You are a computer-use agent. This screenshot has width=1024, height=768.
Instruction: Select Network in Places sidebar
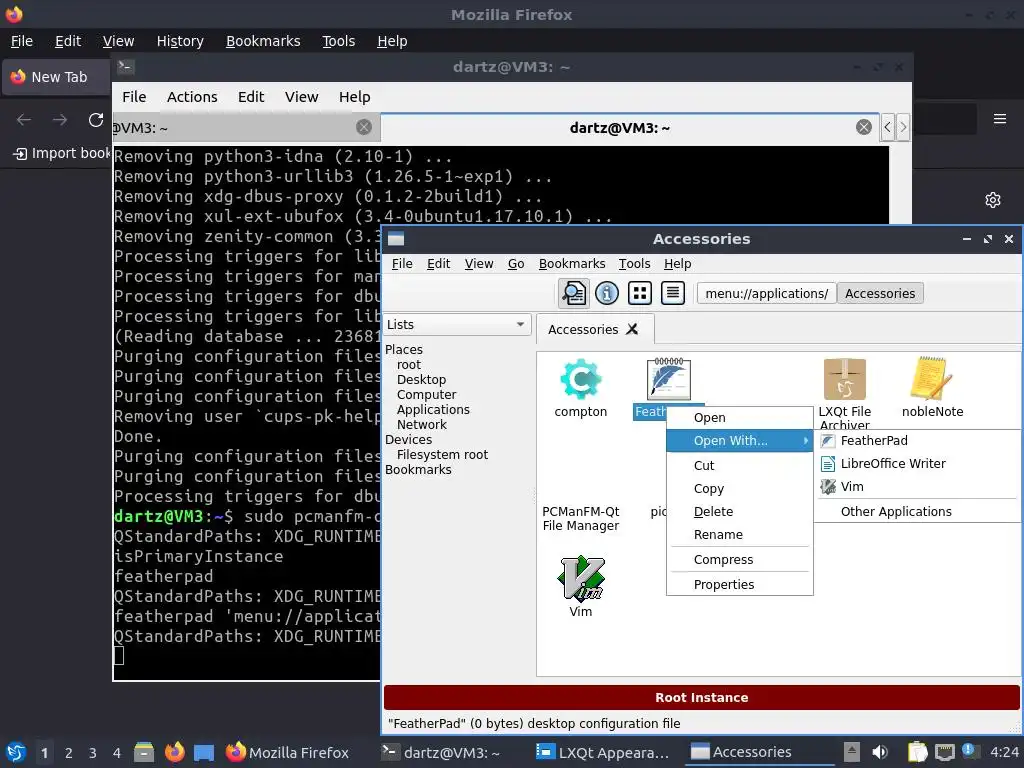[422, 424]
